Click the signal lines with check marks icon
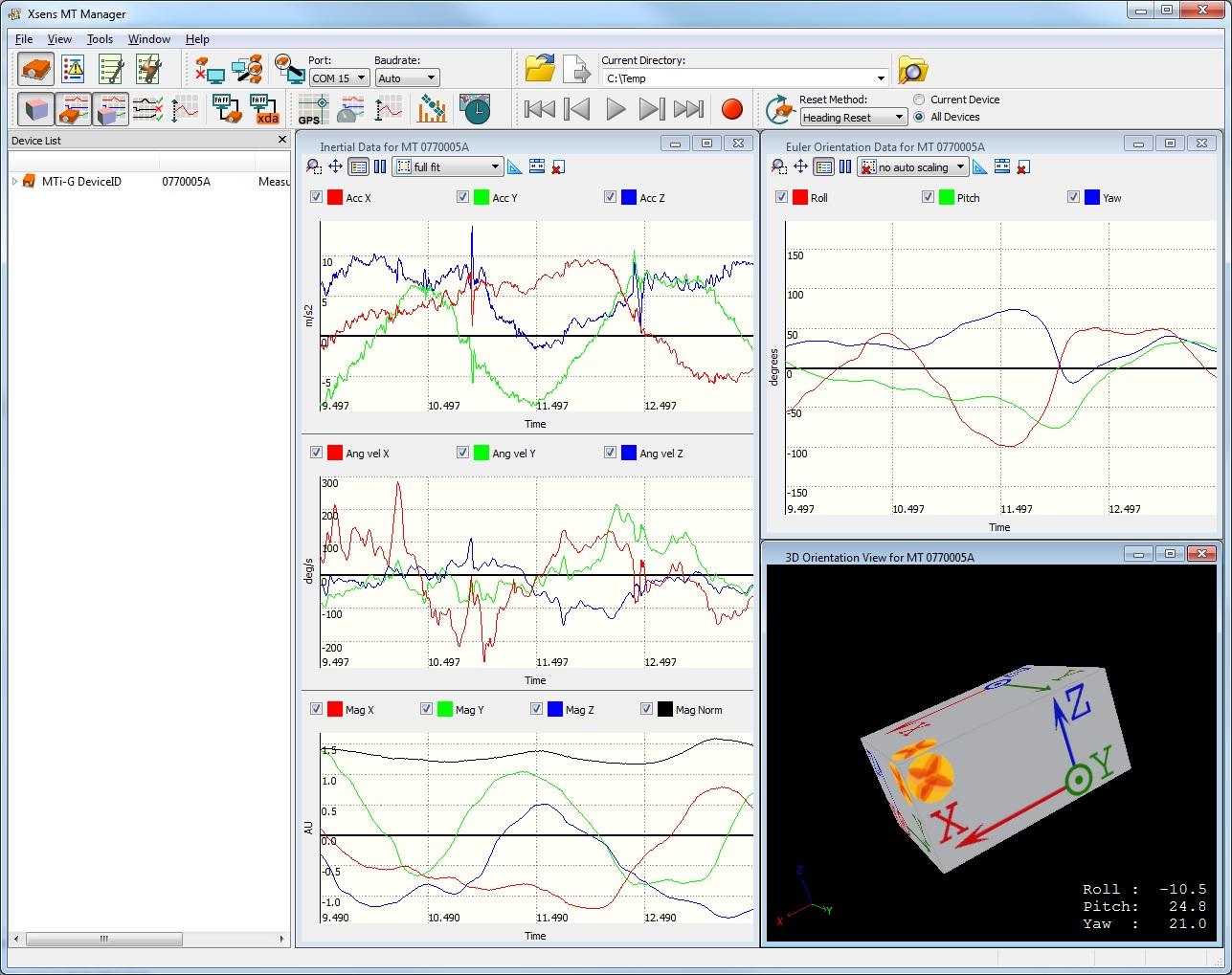The image size is (1232, 975). 147,110
